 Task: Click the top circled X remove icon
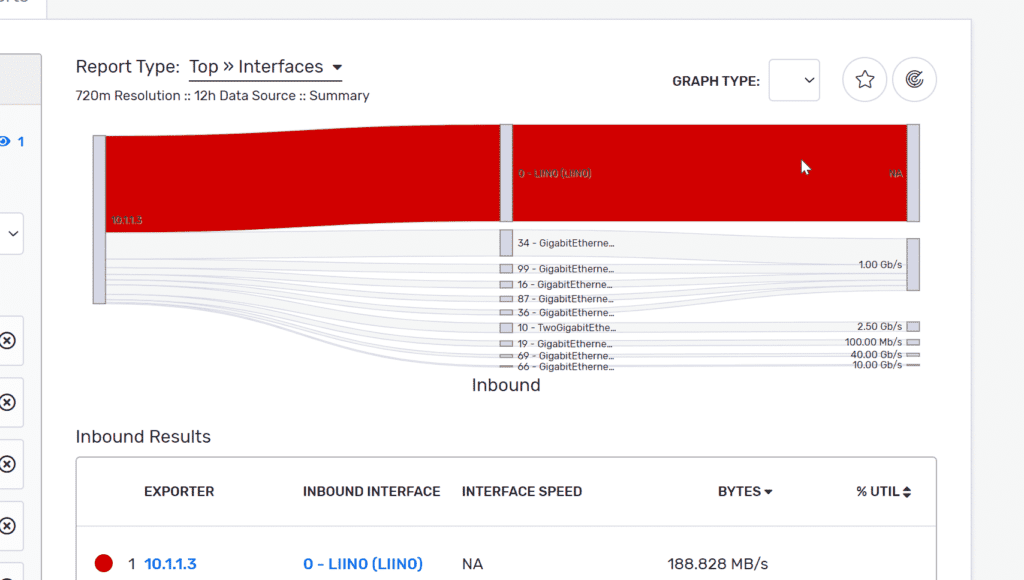pyautogui.click(x=7, y=340)
